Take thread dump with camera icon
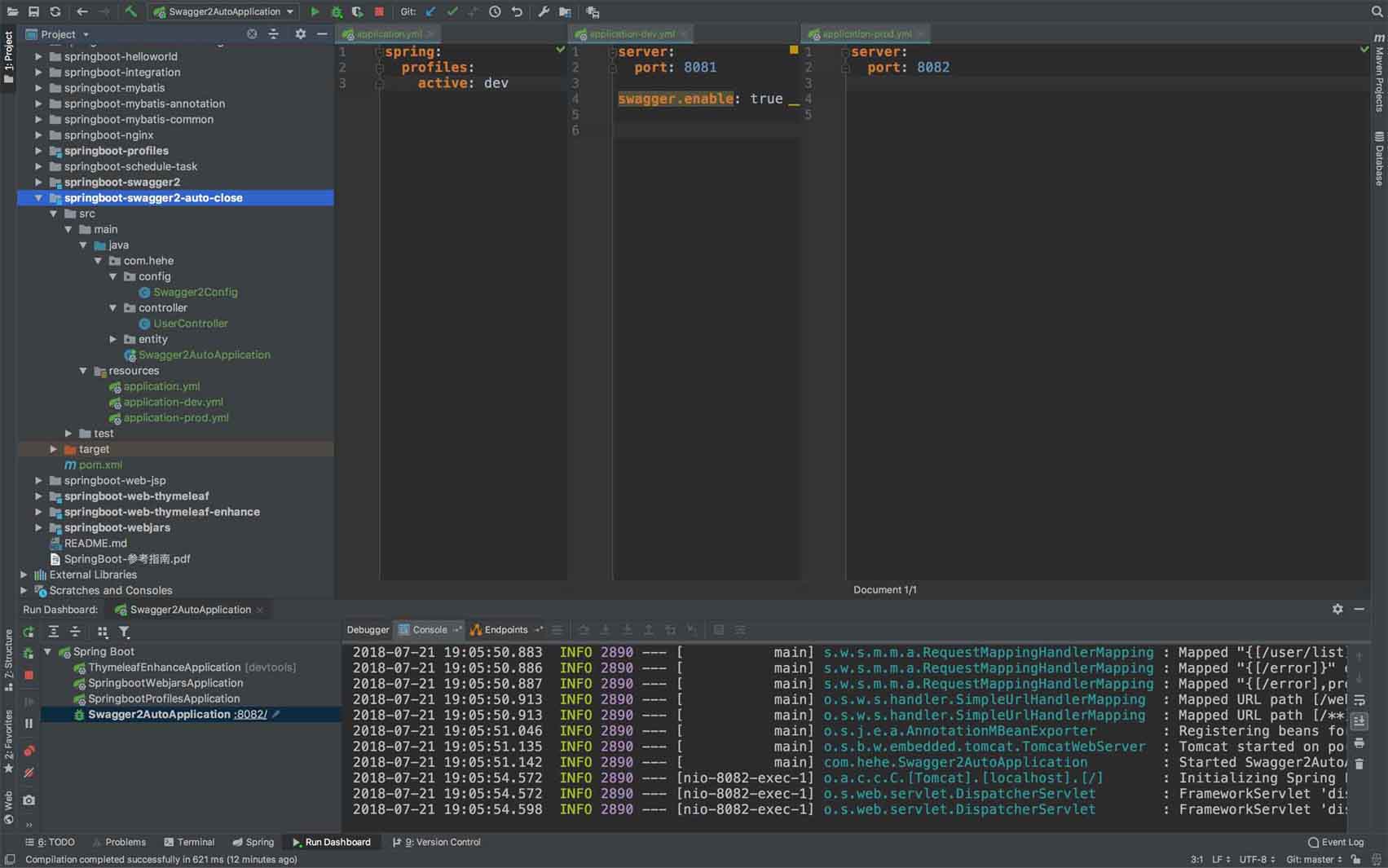Screen dimensions: 1388x868 (29, 800)
